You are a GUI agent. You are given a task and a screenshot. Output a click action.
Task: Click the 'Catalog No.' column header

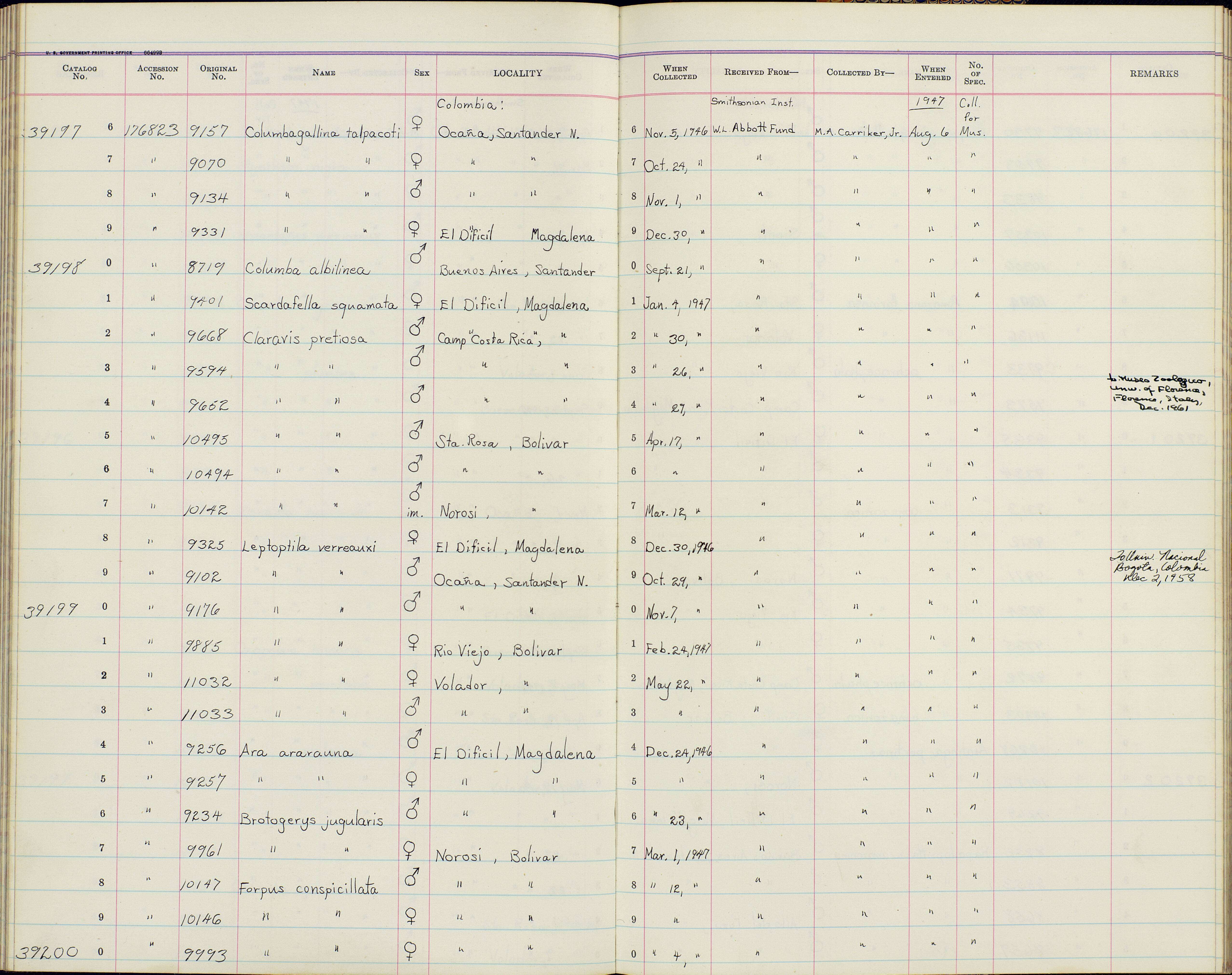[x=79, y=73]
